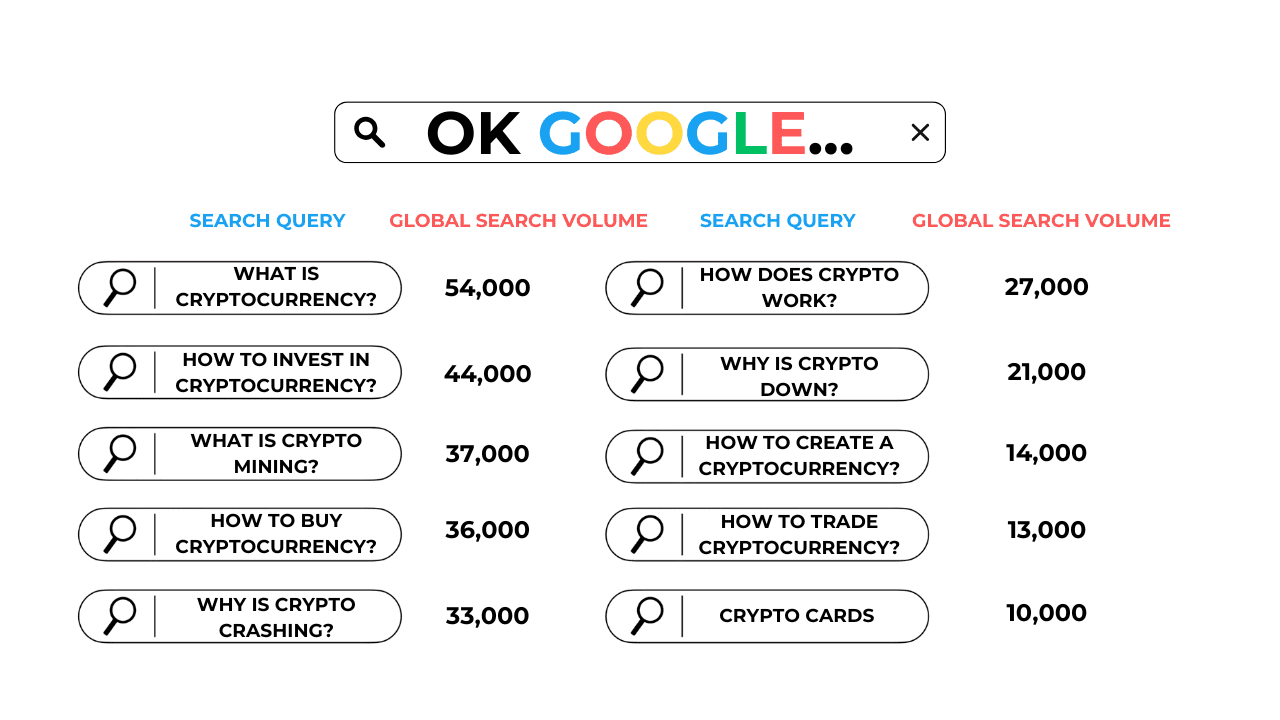
Task: Click the 10,000 search volume value
Action: [1047, 613]
